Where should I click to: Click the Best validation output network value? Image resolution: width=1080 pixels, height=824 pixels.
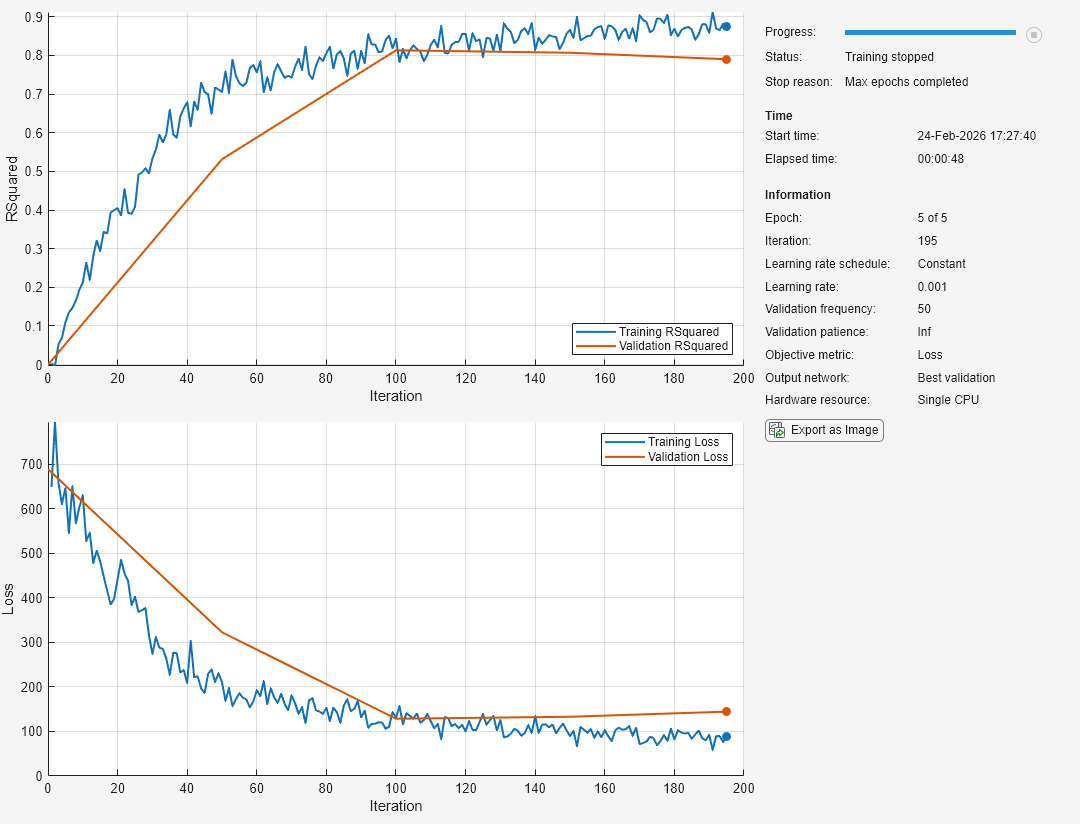pos(956,378)
